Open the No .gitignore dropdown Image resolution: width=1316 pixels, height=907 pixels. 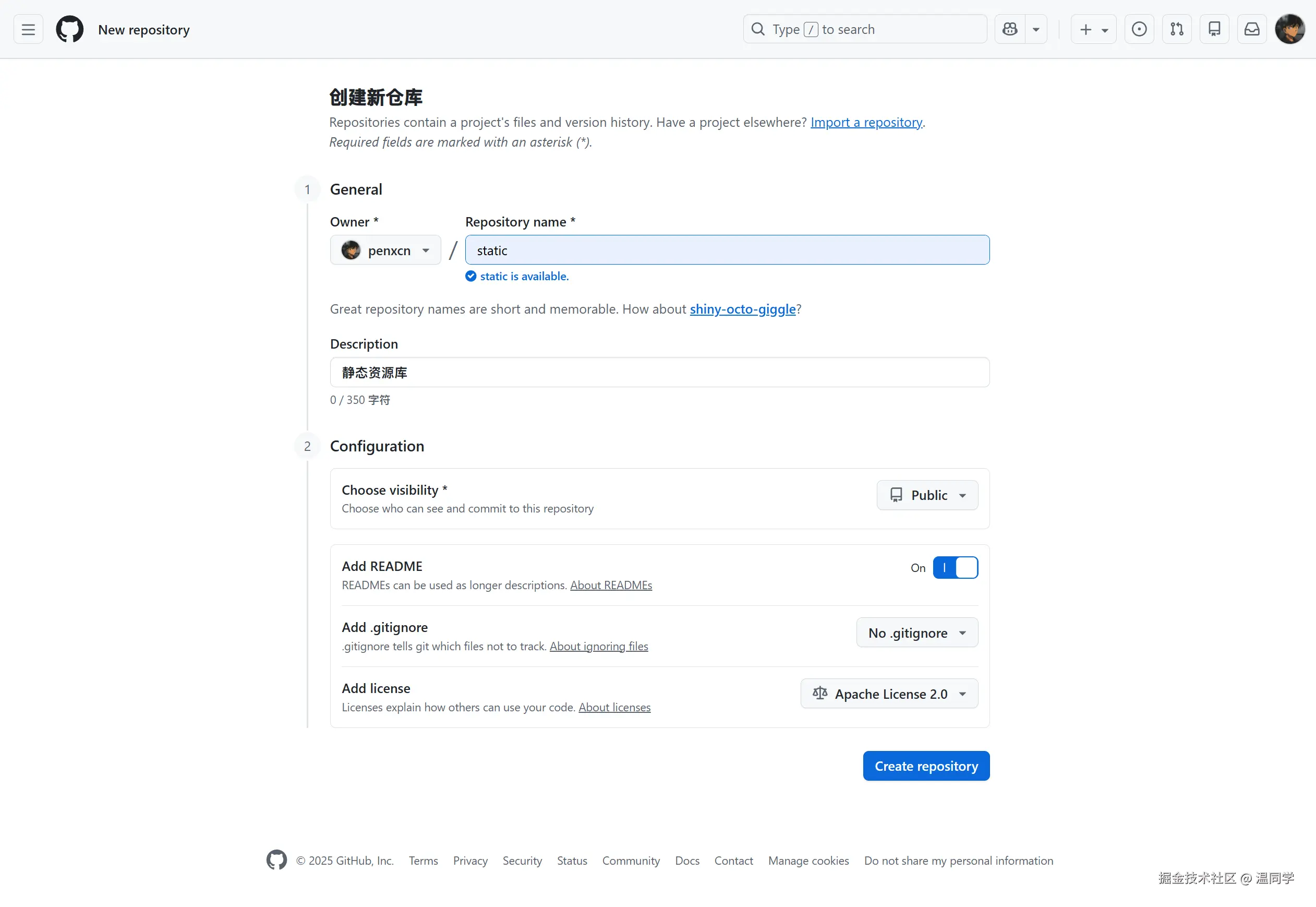(x=916, y=632)
